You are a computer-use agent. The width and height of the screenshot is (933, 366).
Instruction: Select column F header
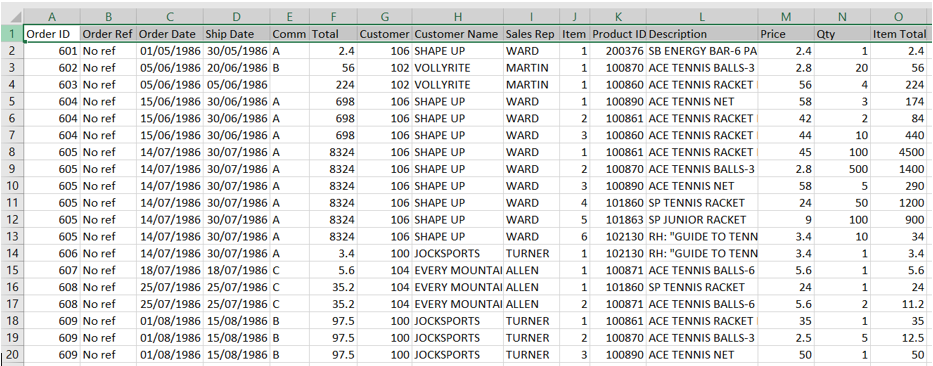coord(333,17)
